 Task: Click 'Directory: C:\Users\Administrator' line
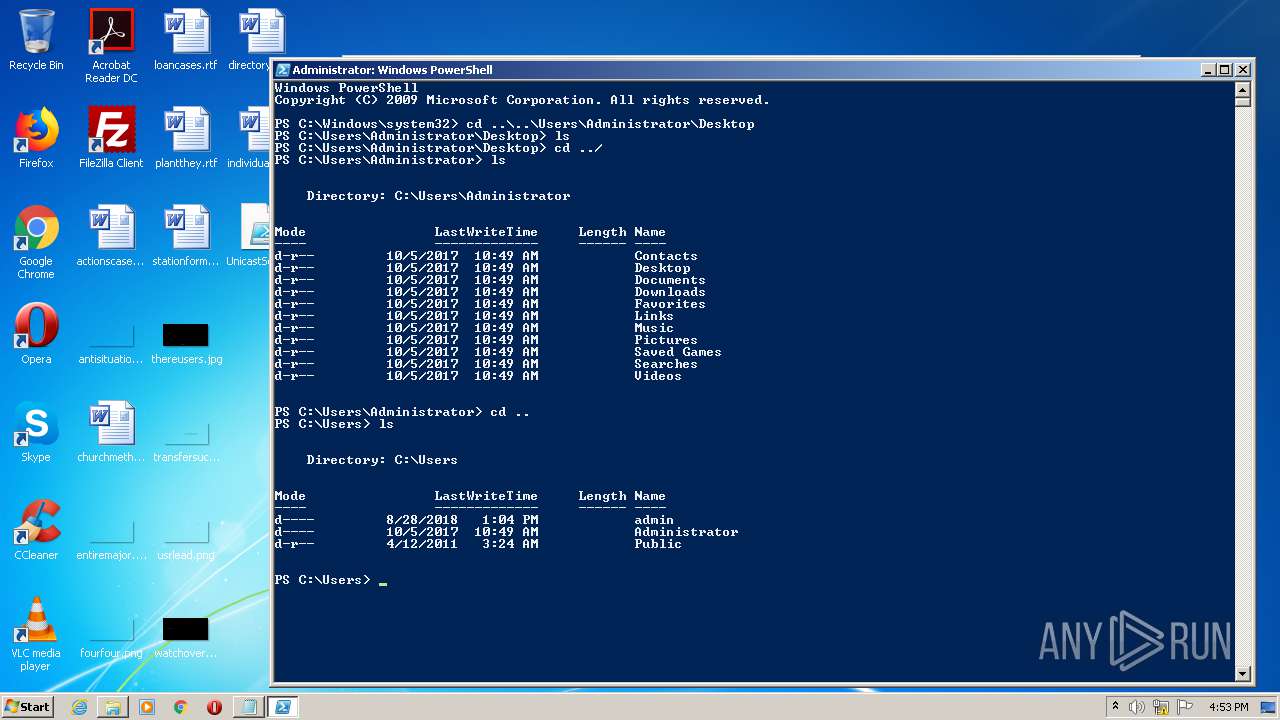[438, 196]
